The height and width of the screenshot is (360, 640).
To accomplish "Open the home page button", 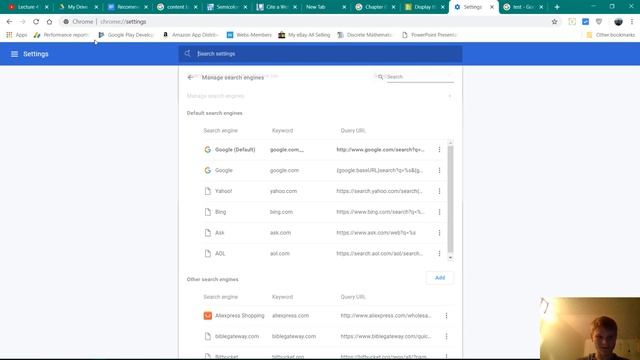I will click(49, 22).
